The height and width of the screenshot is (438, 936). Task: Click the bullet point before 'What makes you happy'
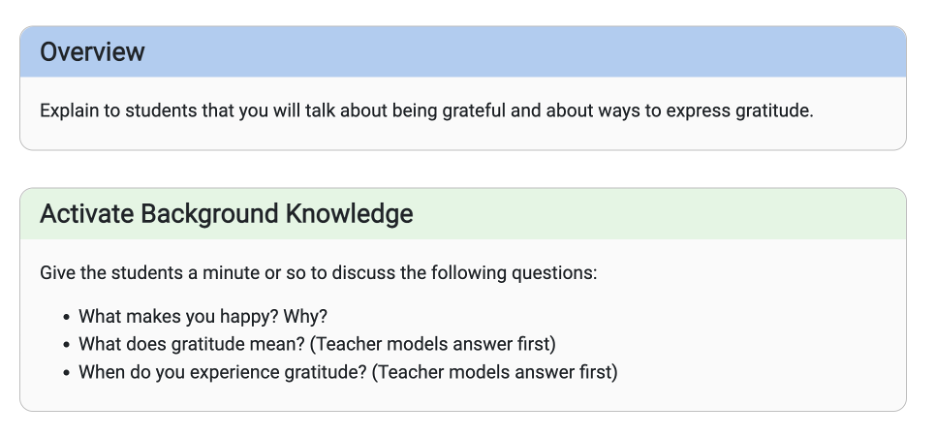(x=66, y=317)
